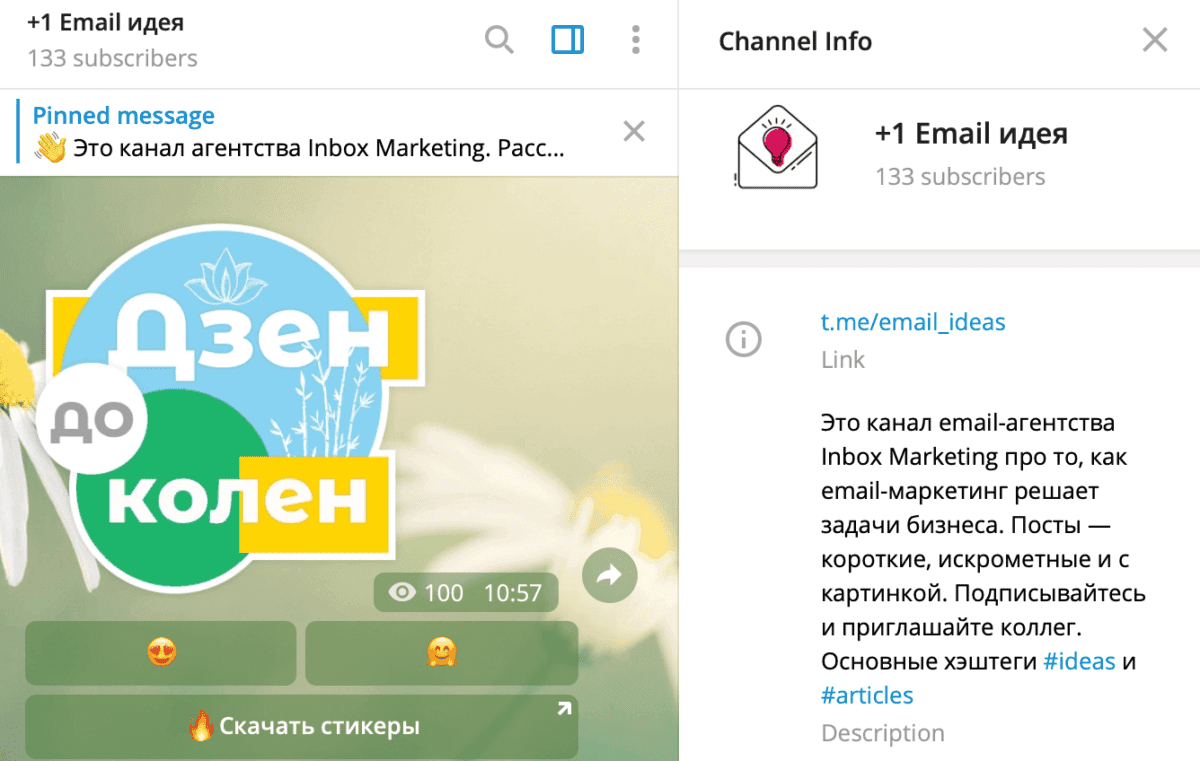Screen dimensions: 1200x761
Task: Close the Channel Info panel
Action: 1155,39
